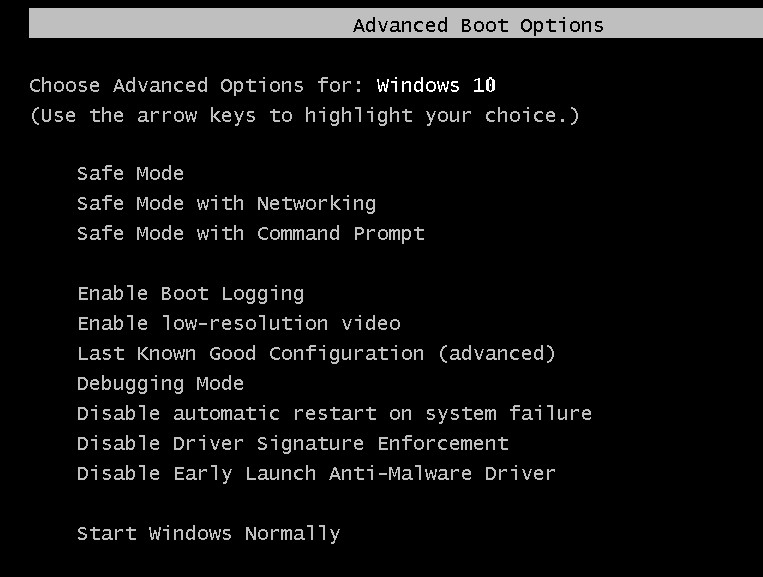The image size is (763, 577).
Task: Pick Disable Driver Signature Enforcement
Action: coord(292,444)
